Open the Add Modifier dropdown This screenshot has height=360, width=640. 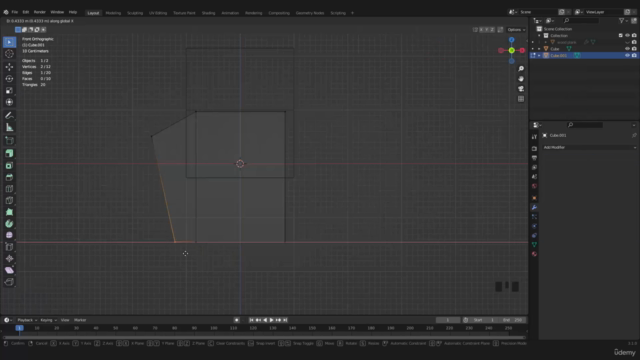tap(589, 147)
